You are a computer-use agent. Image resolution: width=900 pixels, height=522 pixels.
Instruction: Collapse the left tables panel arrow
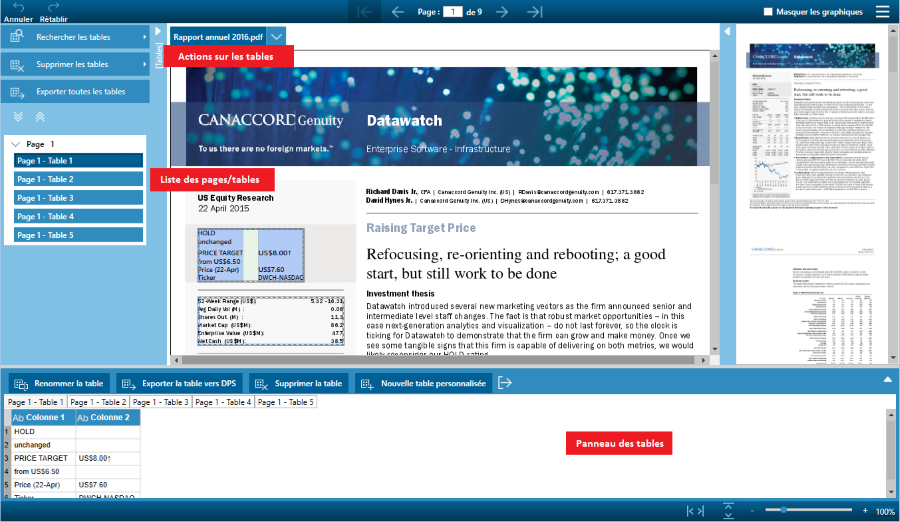point(158,31)
